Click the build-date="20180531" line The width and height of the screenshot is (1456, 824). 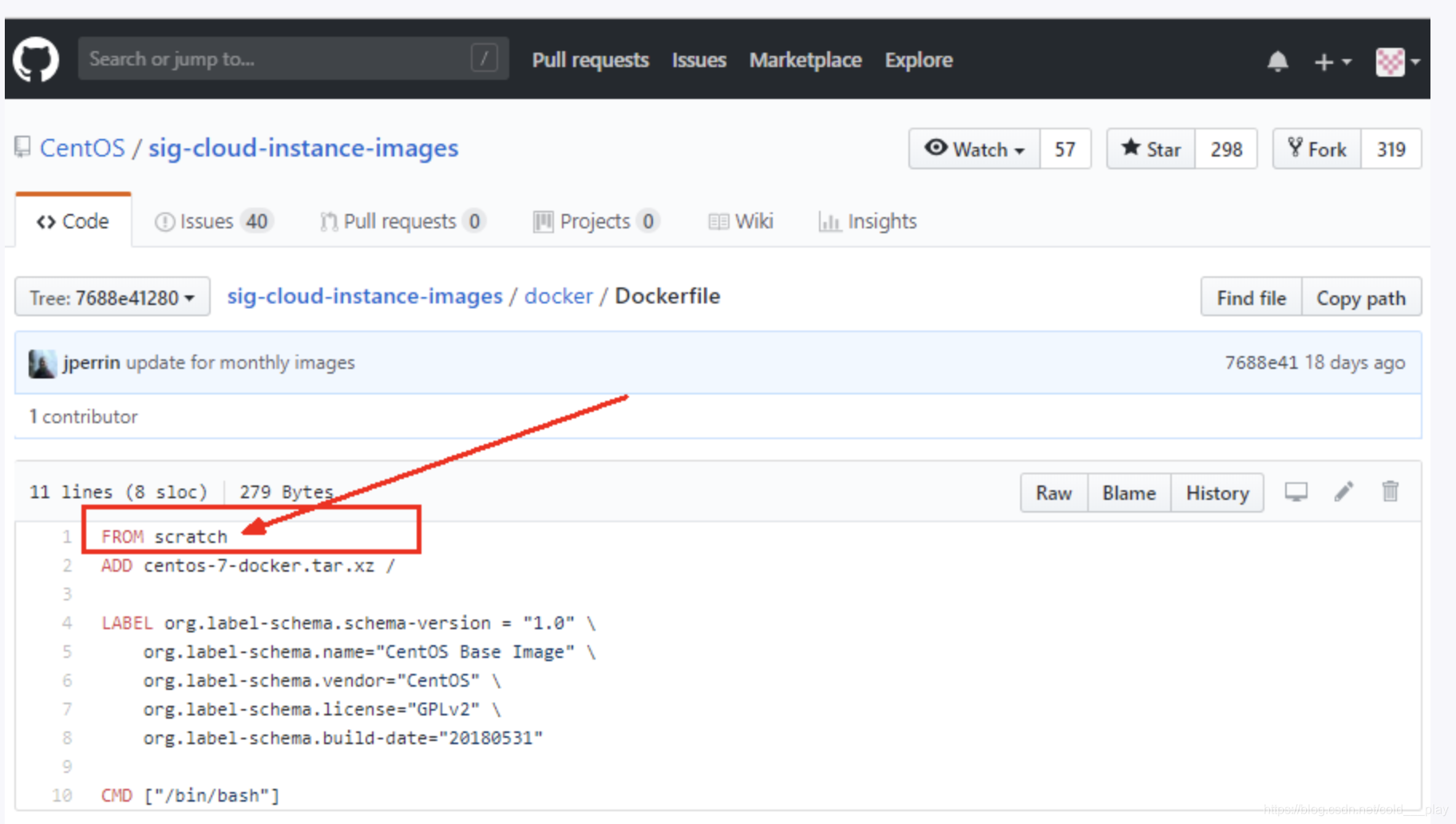click(343, 738)
